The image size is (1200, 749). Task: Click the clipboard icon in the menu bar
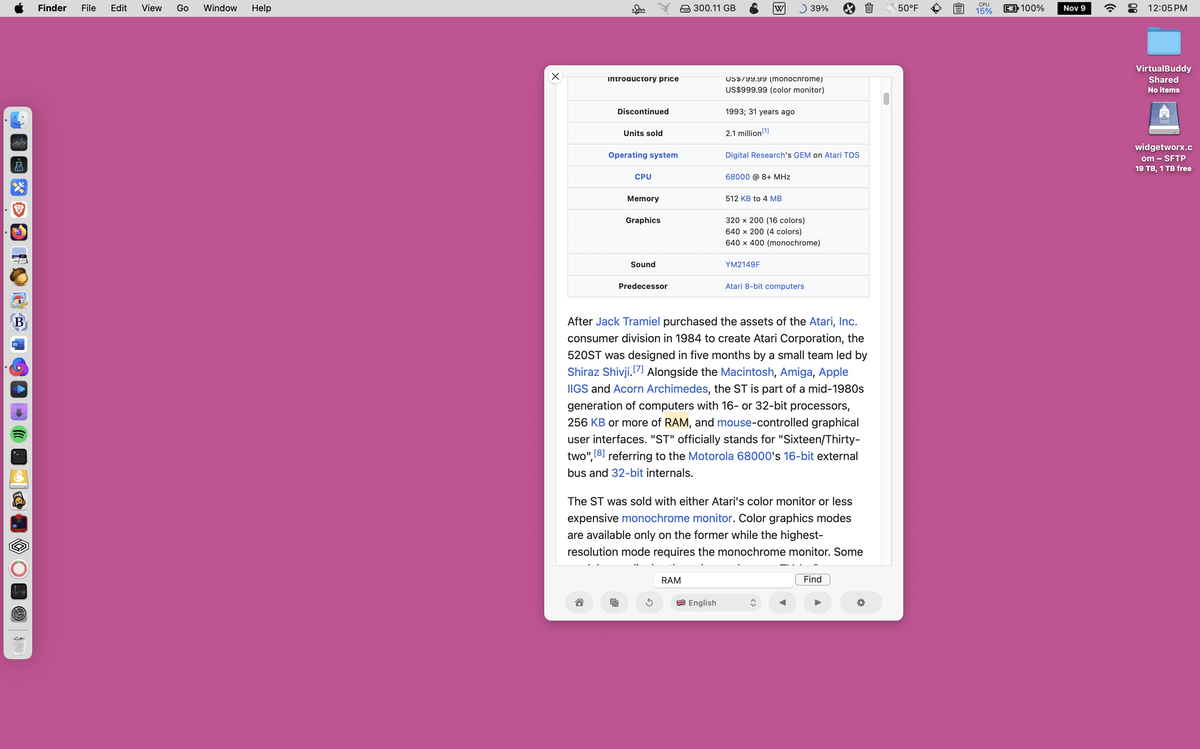click(958, 8)
